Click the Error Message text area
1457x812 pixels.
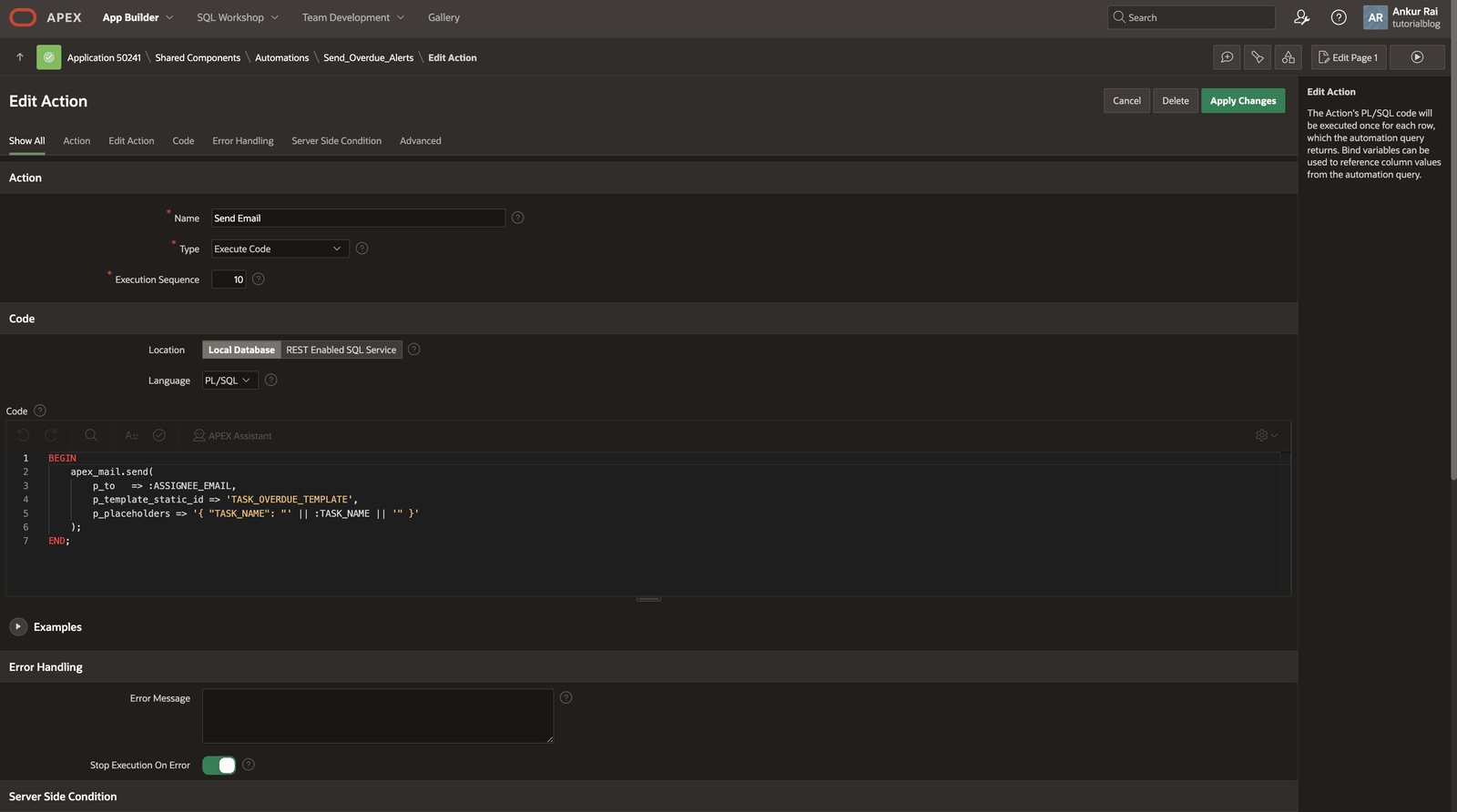tap(377, 716)
